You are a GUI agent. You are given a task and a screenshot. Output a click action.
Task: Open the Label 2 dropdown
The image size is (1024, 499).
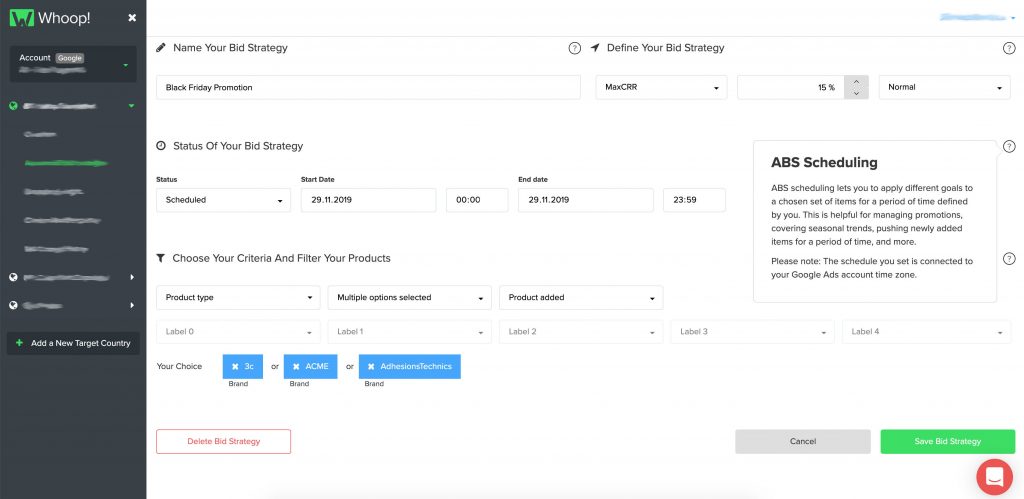pyautogui.click(x=581, y=332)
